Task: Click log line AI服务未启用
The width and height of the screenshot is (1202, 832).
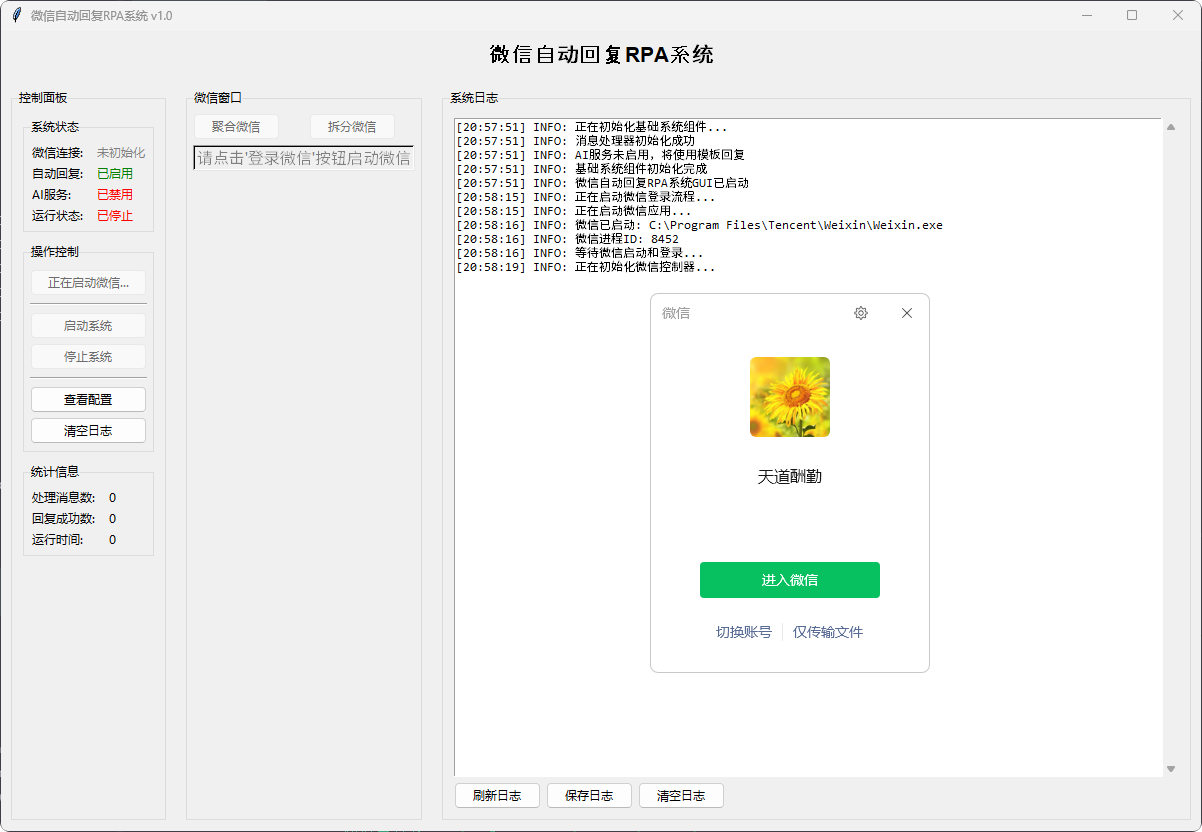Action: click(600, 155)
